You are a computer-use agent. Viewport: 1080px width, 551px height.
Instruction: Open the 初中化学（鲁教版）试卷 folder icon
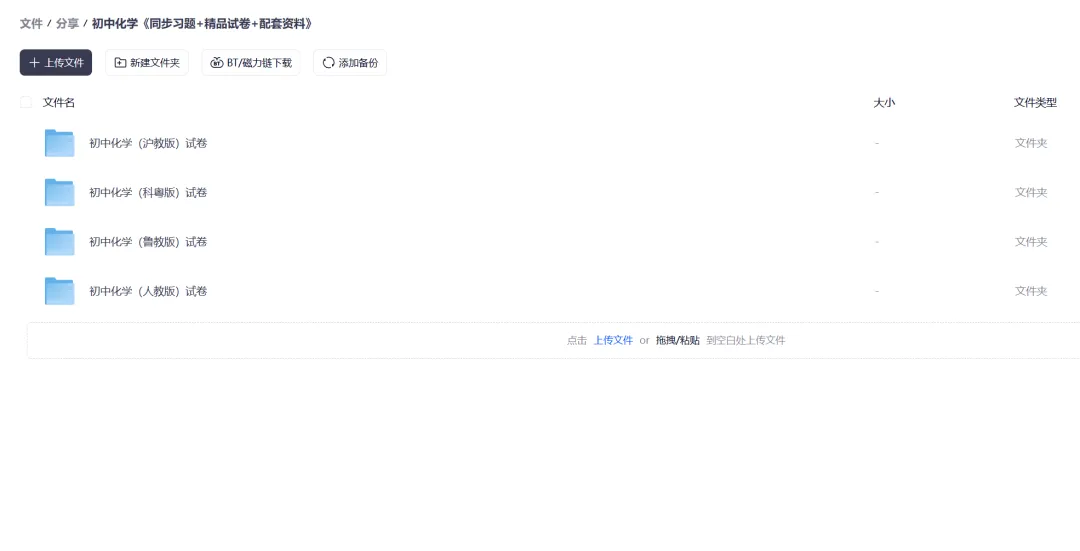pos(59,242)
